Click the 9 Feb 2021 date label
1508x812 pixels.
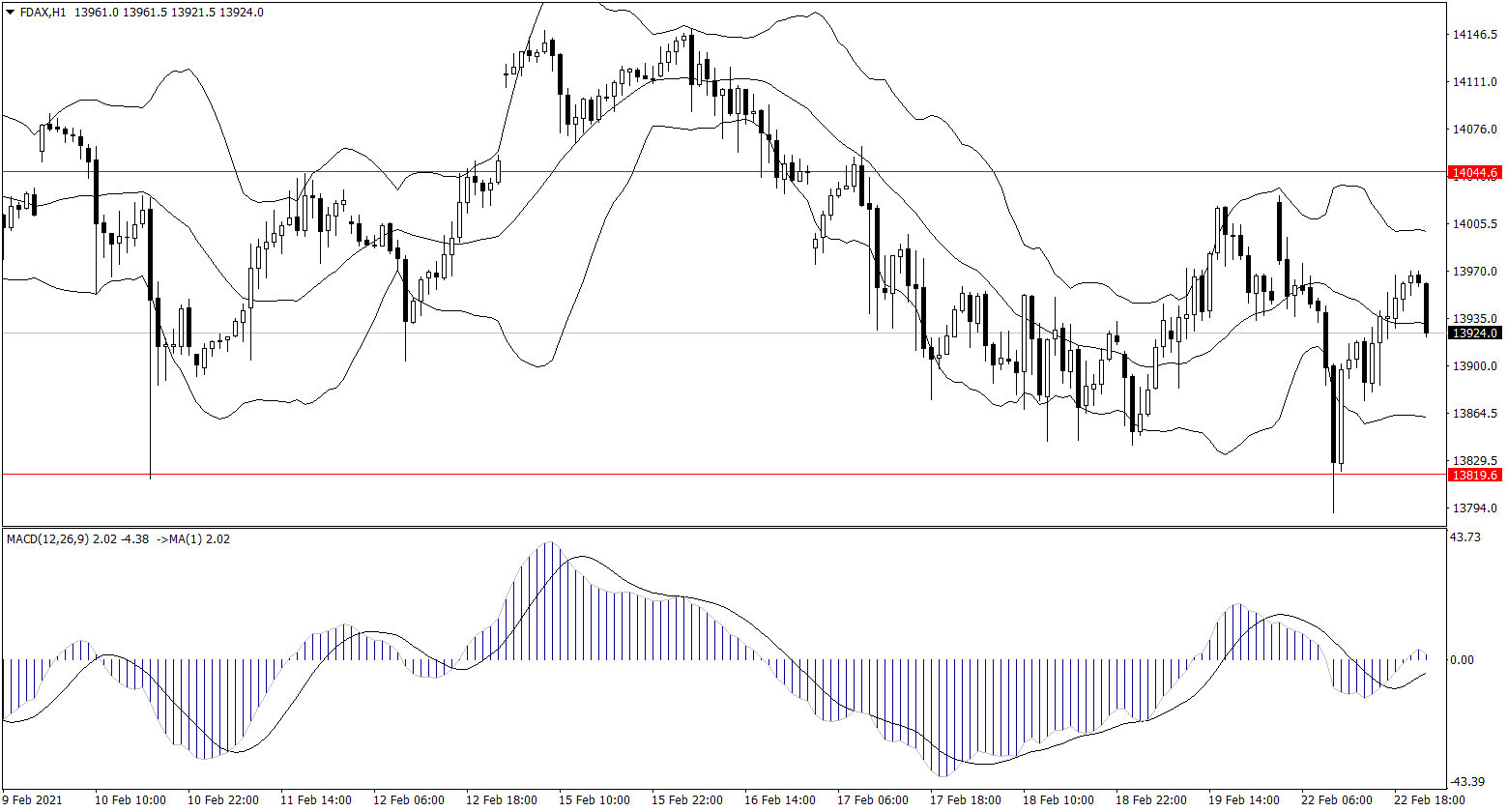pos(33,800)
